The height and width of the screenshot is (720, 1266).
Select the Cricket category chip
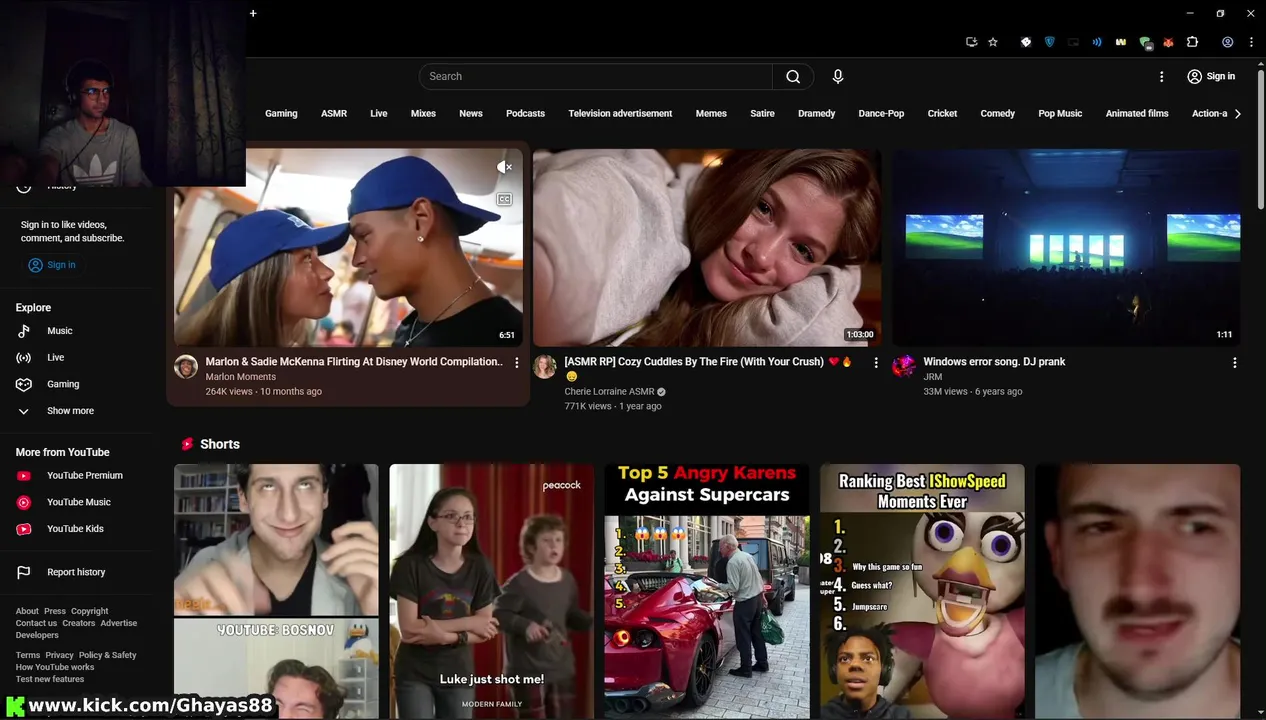pyautogui.click(x=942, y=114)
